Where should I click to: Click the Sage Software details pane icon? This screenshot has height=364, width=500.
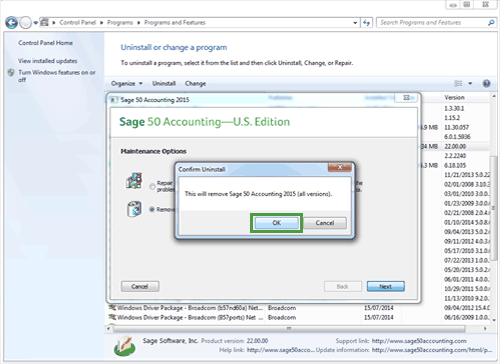click(x=125, y=346)
